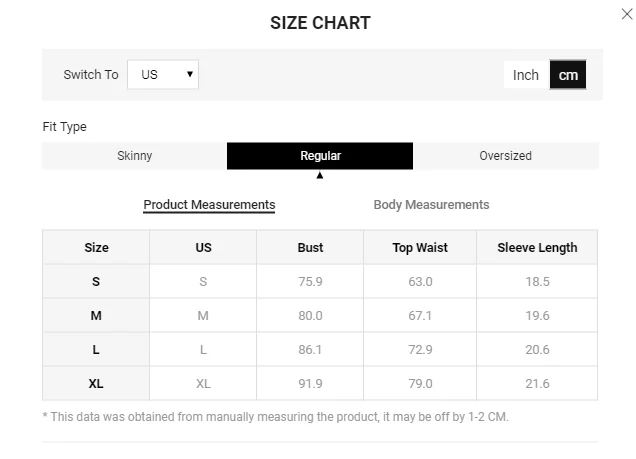Select the size M row label

click(96, 316)
